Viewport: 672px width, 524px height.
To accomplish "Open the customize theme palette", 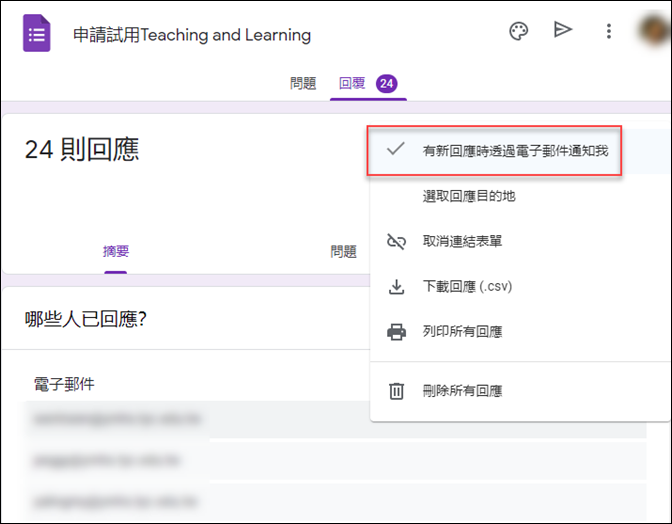I will click(518, 31).
